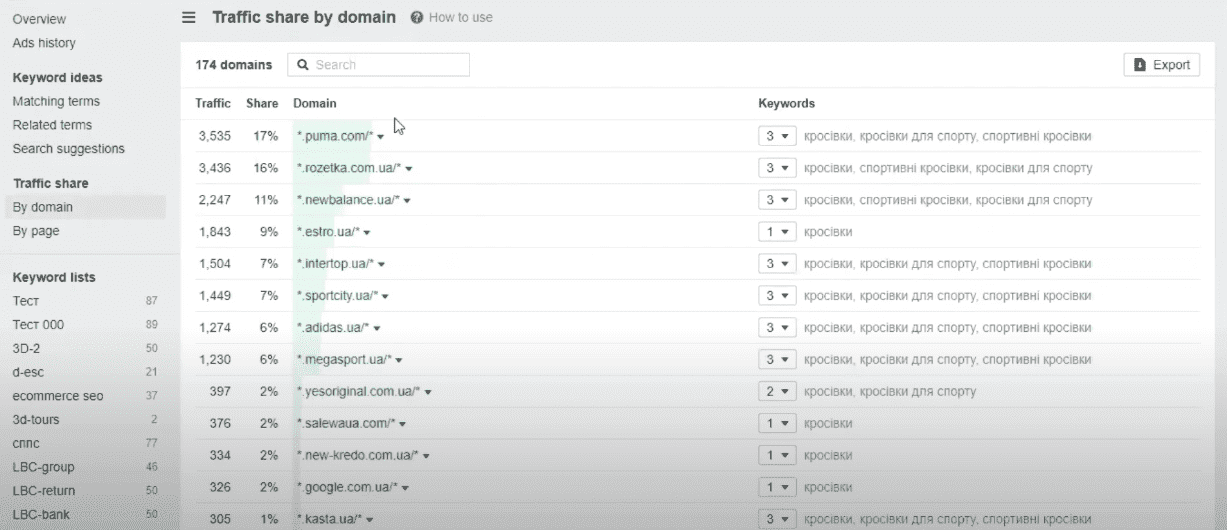Expand the *.puma.com/* domain dropdown
Screen dimensions: 1227x530
click(x=381, y=137)
